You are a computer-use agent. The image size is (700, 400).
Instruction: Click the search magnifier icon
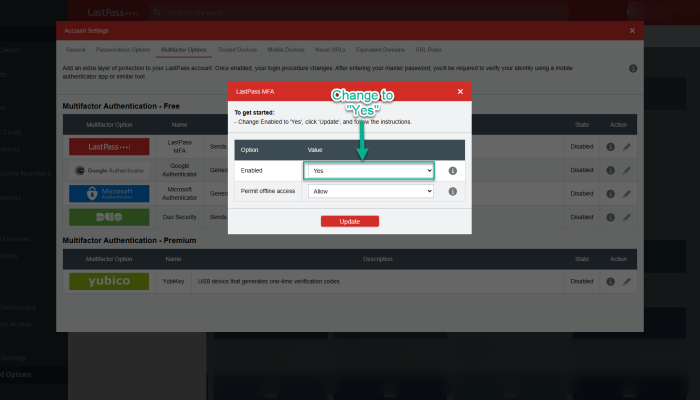pos(157,12)
